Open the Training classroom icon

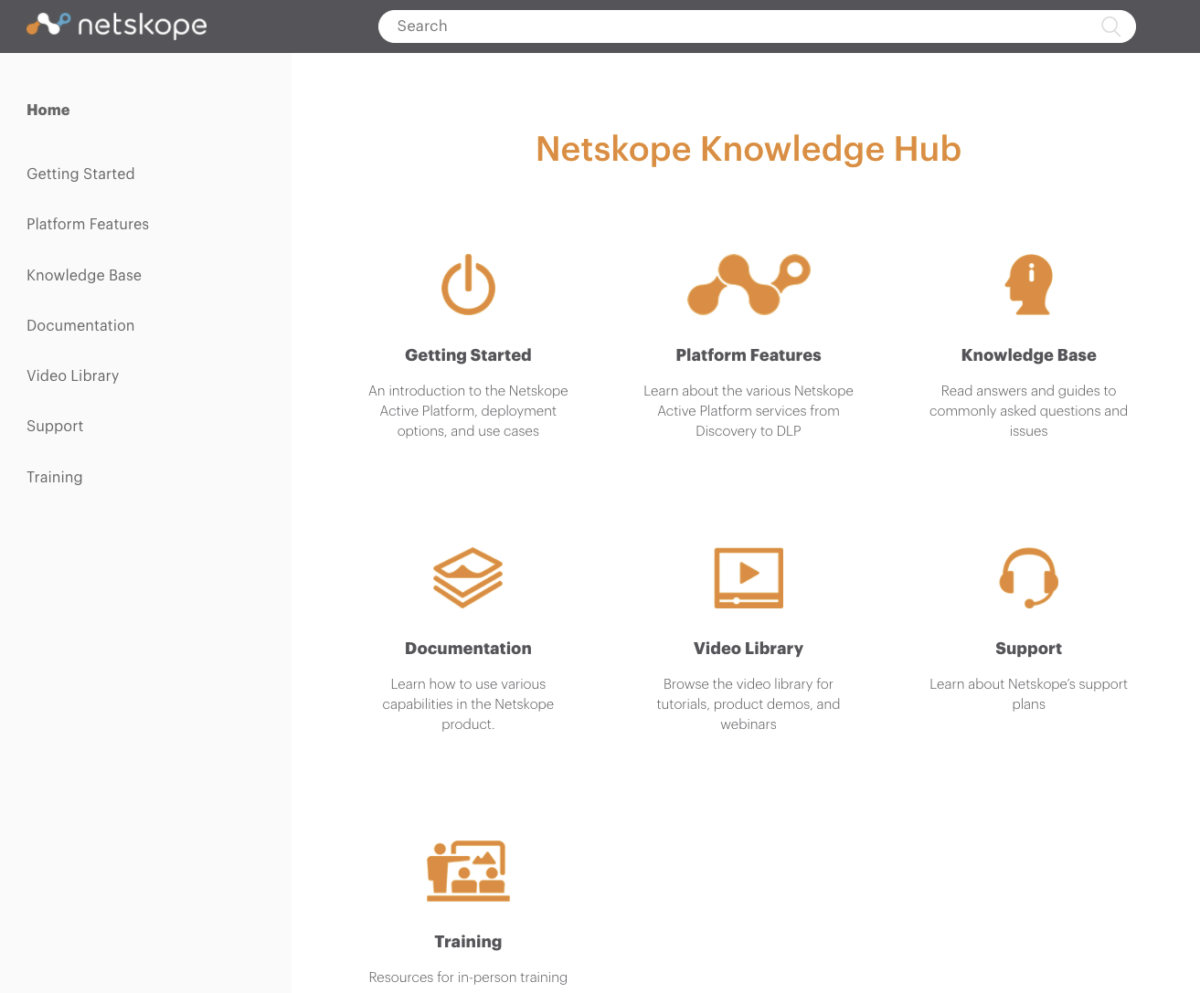(468, 870)
